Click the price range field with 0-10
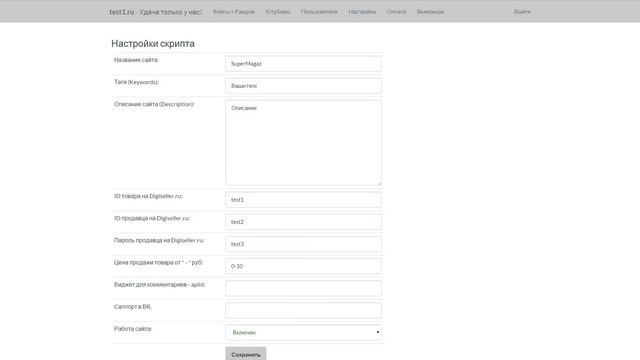Image resolution: width=640 pixels, height=360 pixels. (x=303, y=266)
